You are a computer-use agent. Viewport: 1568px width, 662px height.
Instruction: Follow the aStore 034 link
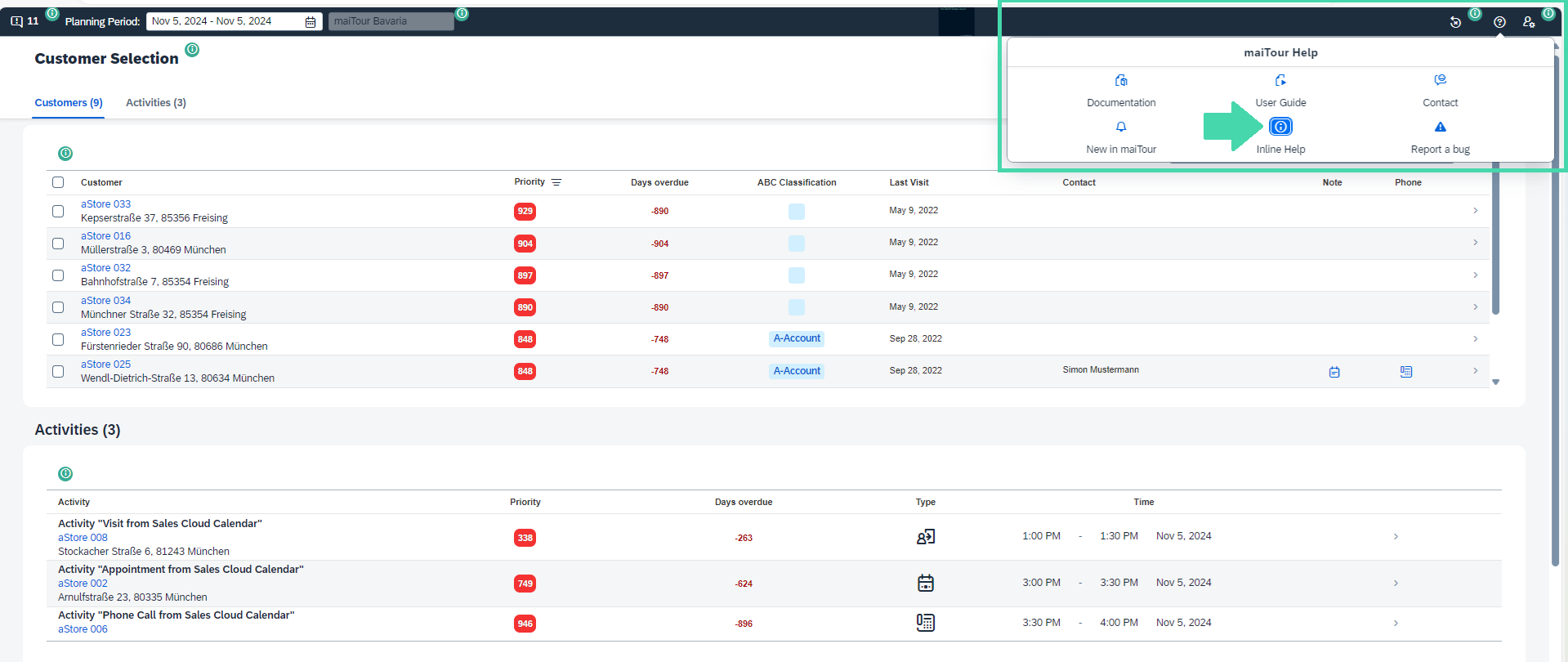[105, 301]
